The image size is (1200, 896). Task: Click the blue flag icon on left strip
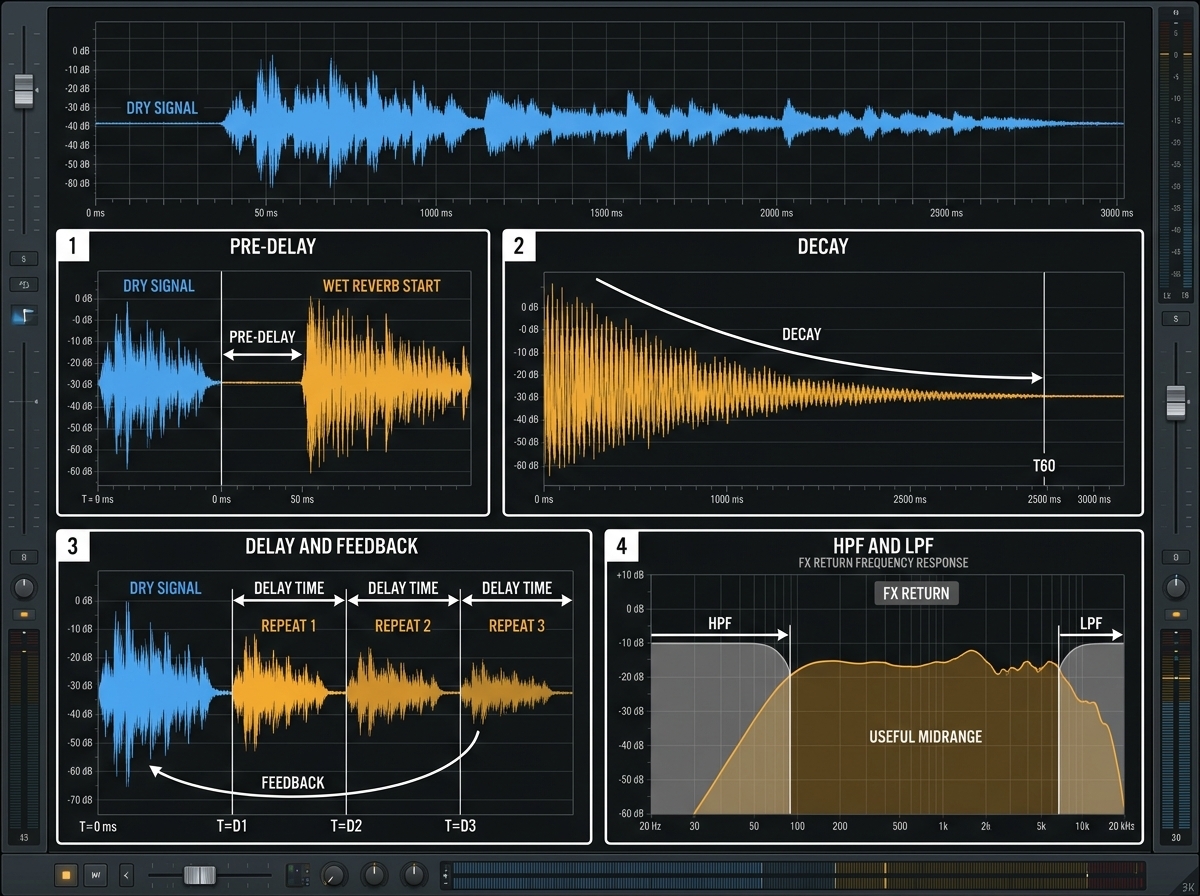pyautogui.click(x=24, y=316)
